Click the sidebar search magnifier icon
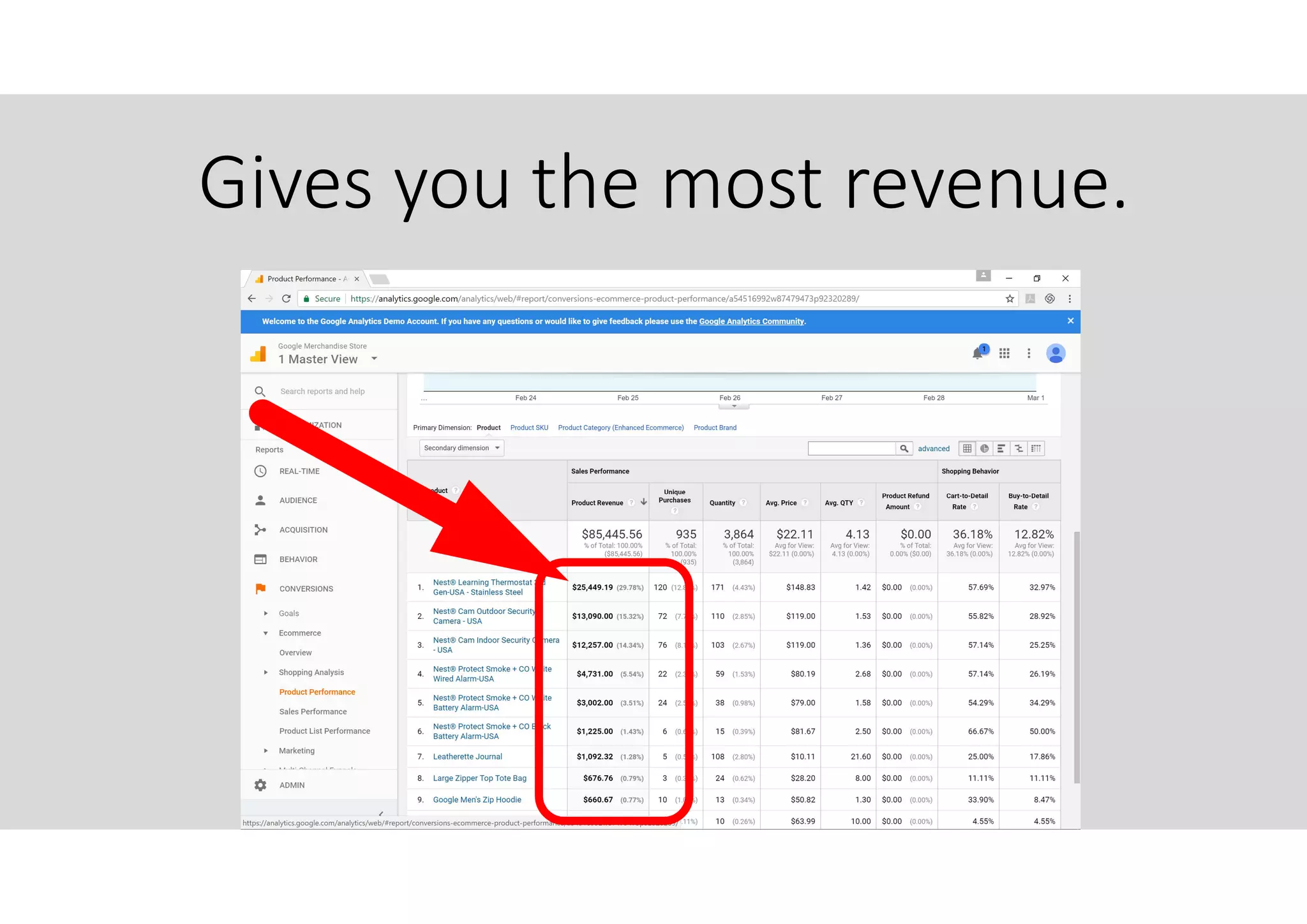The image size is (1307, 924). (260, 391)
